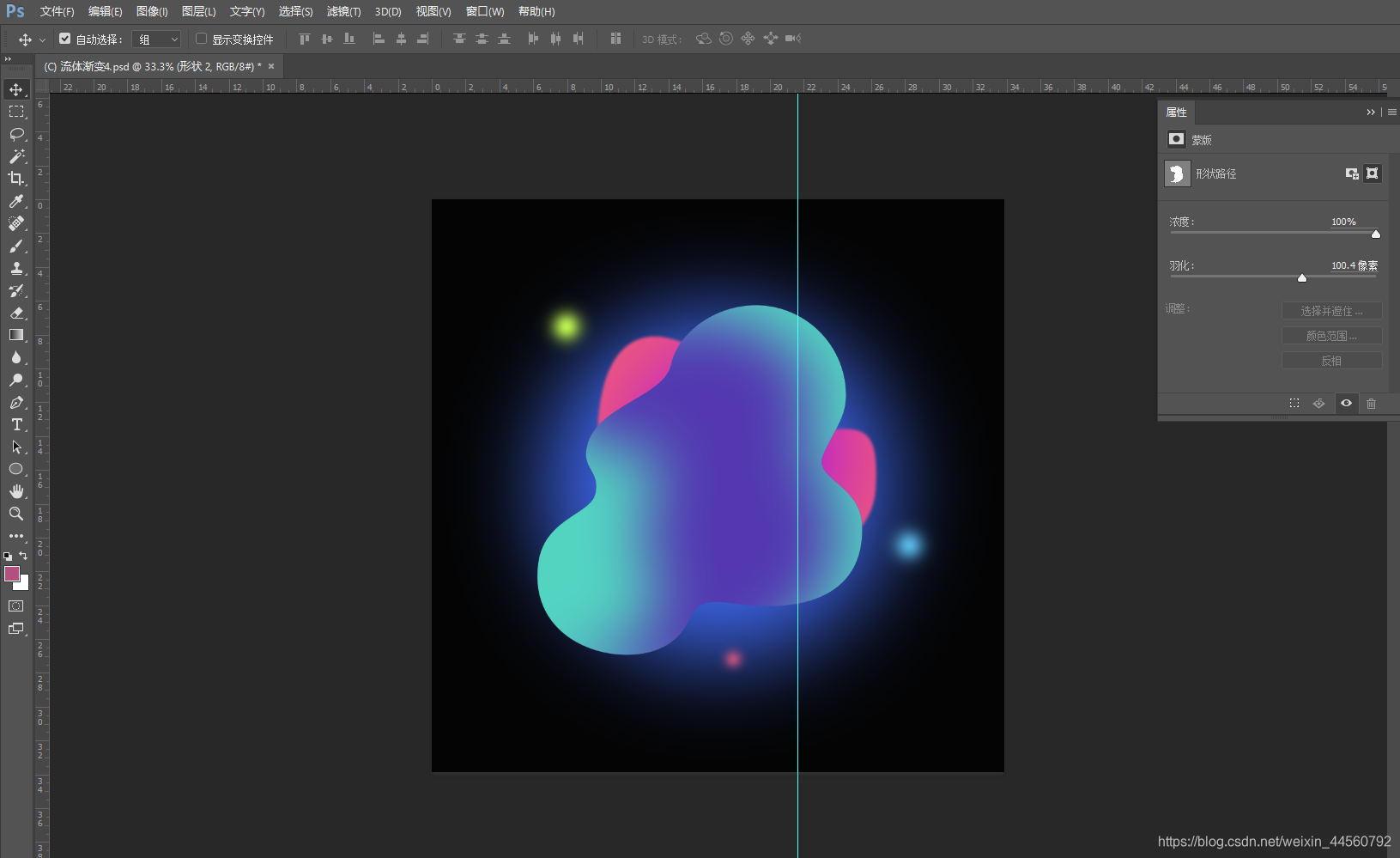Screen dimensions: 1400x858
Task: Select the Pen tool
Action: coord(16,402)
